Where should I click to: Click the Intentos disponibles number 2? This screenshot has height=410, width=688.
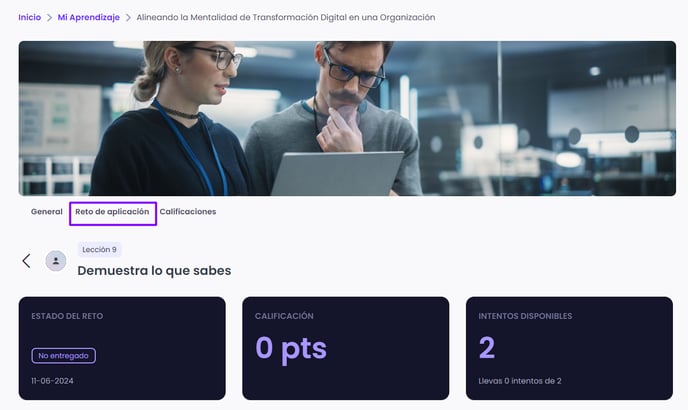pos(487,347)
